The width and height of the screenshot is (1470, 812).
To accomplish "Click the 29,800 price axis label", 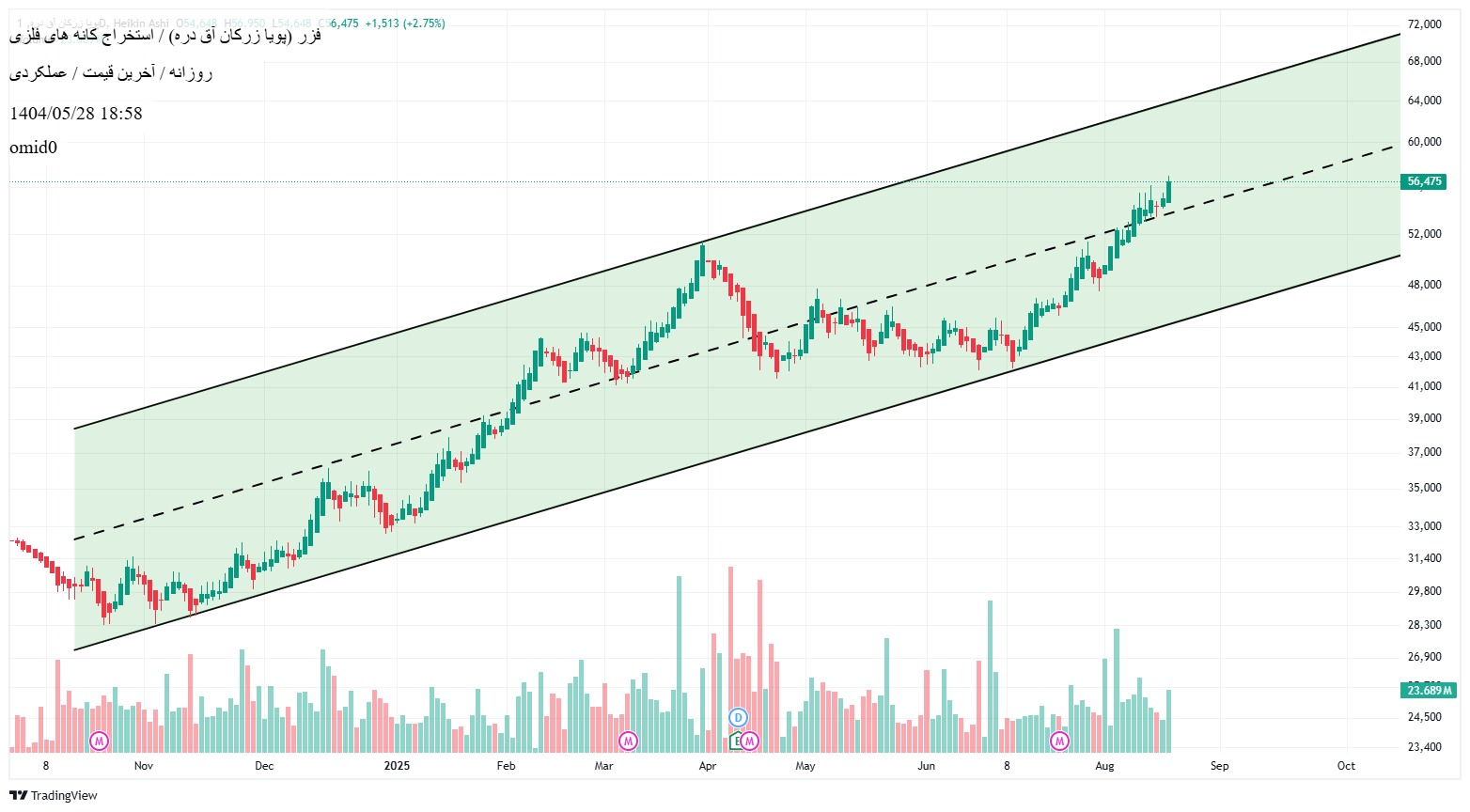I will 1424,591.
